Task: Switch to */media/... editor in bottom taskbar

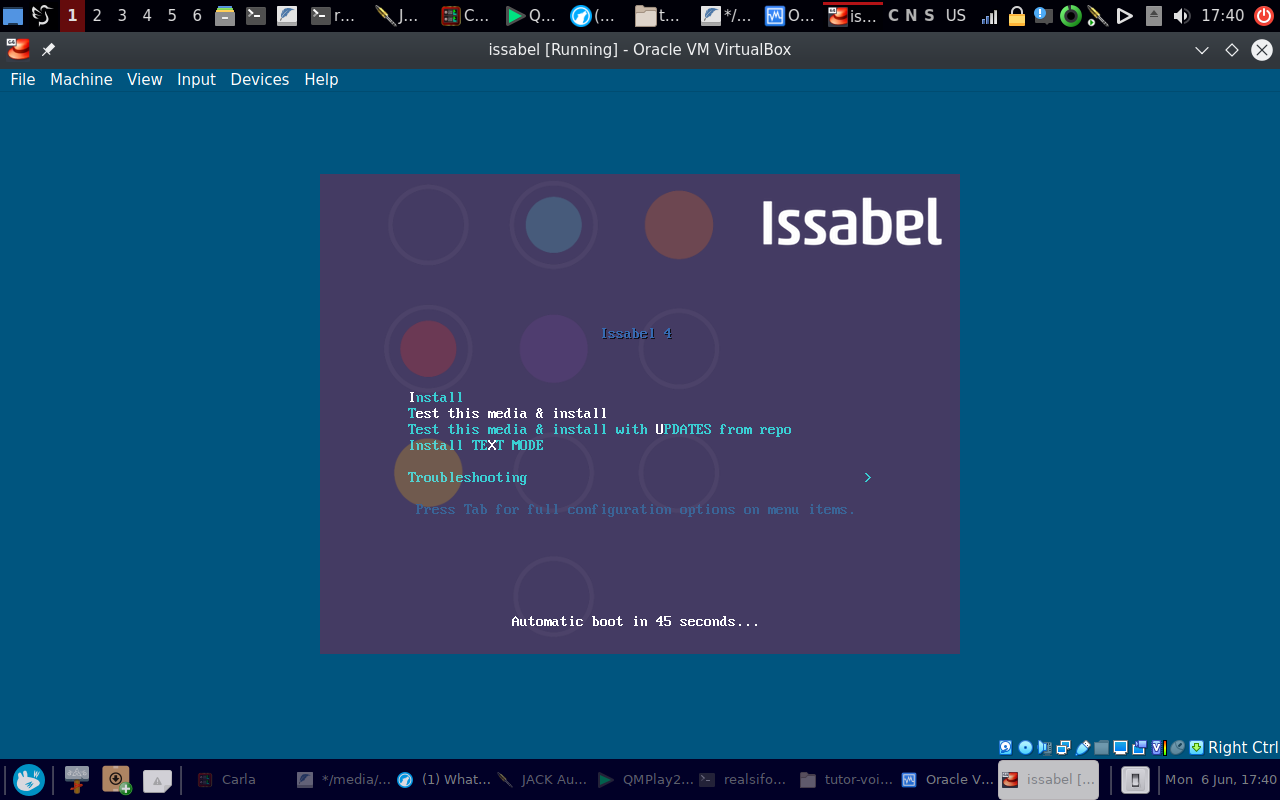Action: coord(343,779)
